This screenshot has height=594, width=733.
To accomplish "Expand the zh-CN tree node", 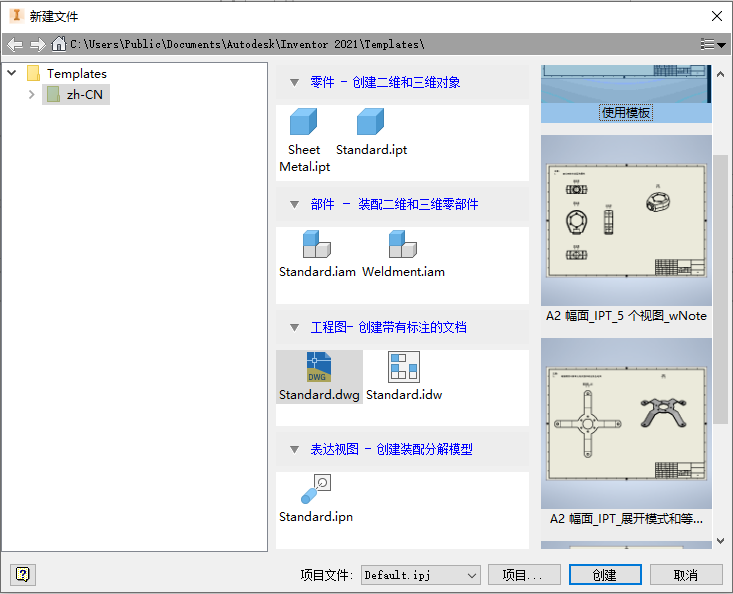I will (x=32, y=94).
